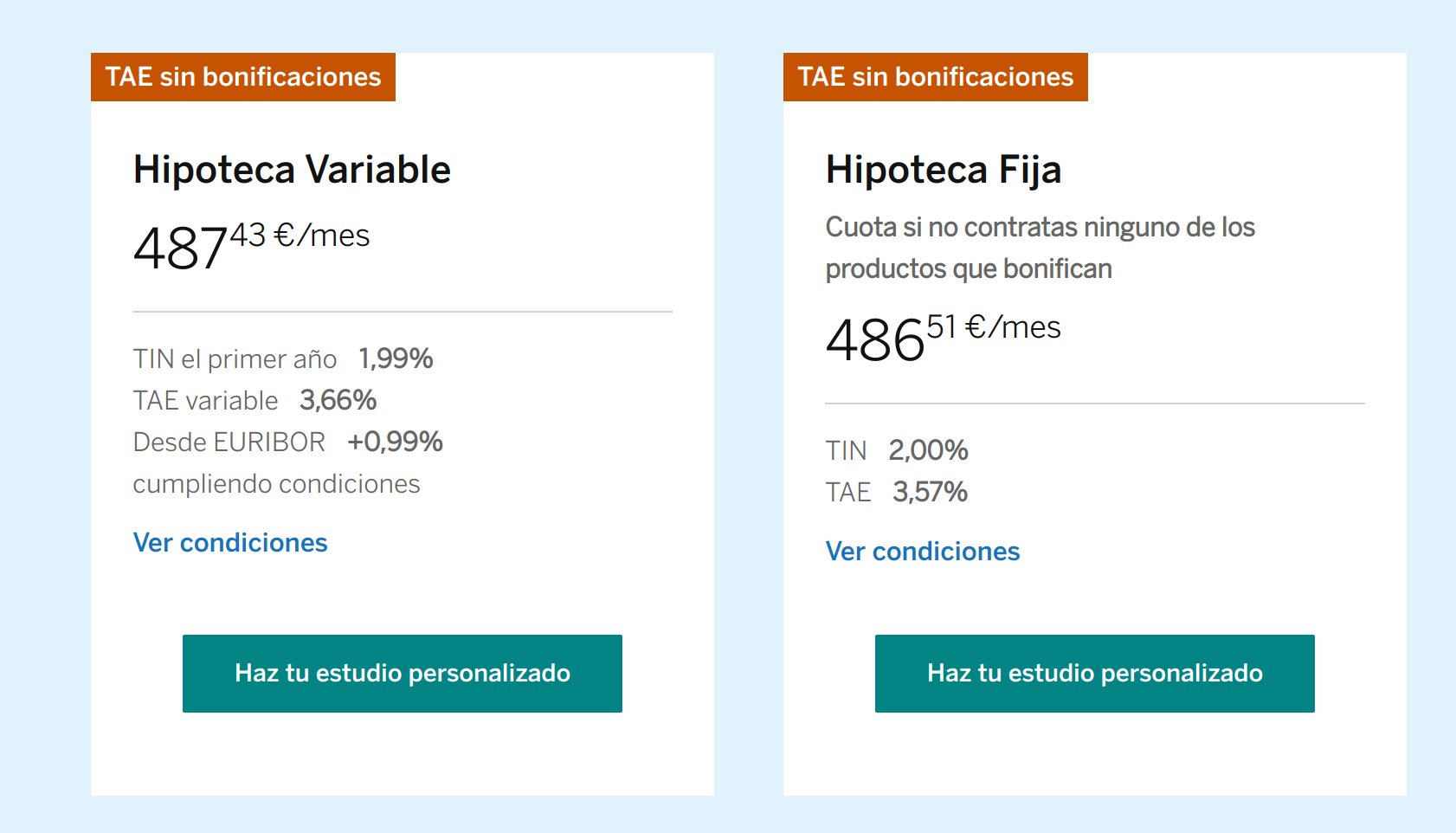This screenshot has height=833, width=1456.
Task: Click the +0,99% EURIBOR spread value
Action: (396, 442)
